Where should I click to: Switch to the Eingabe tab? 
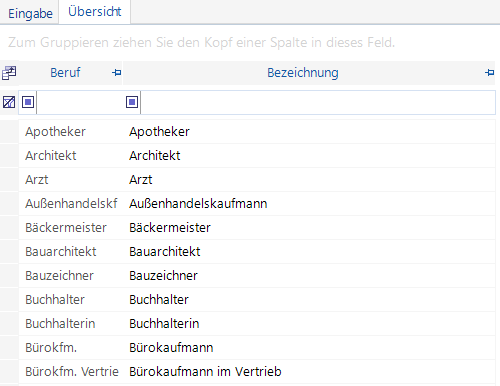30,14
